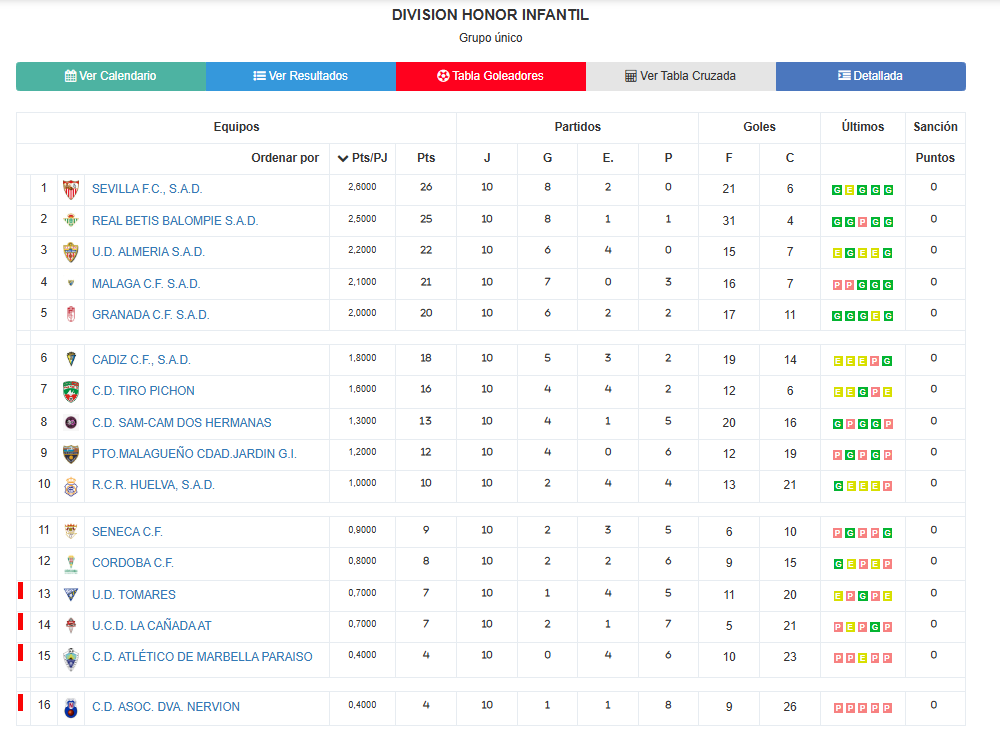Open SEVILLA F.C., S.A.D. team link

tap(147, 189)
